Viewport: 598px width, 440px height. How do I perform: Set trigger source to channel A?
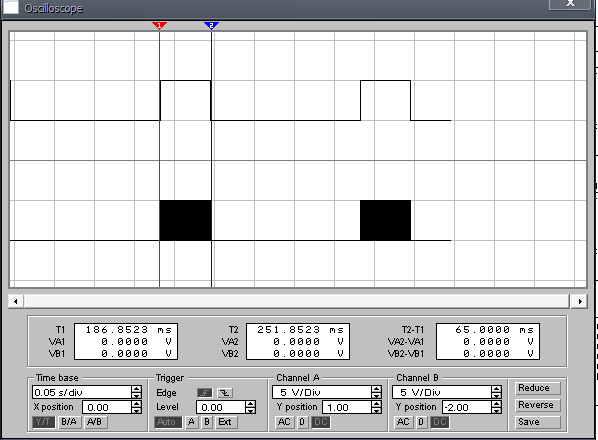point(191,422)
